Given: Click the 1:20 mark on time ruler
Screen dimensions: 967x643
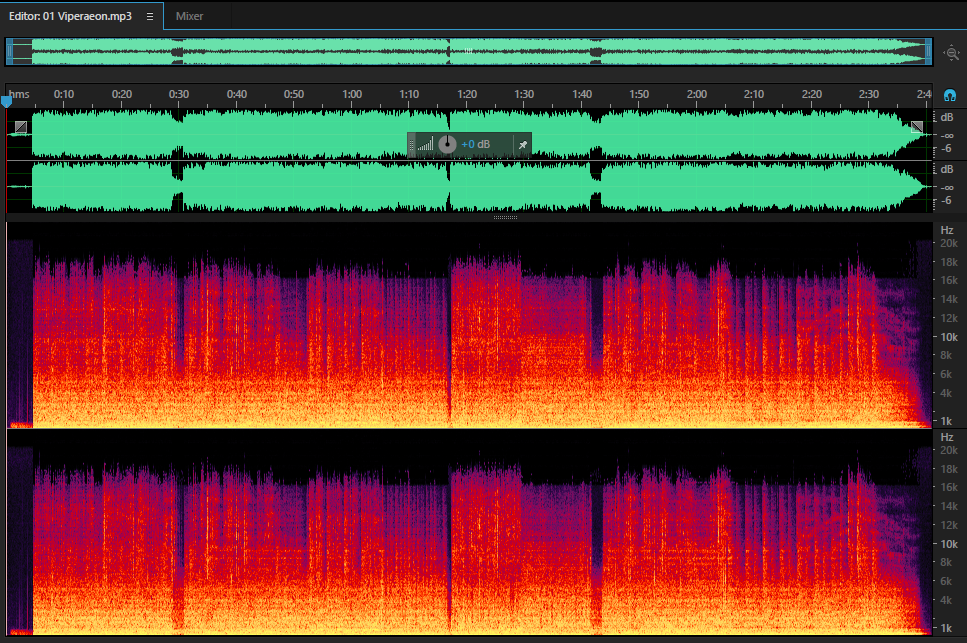Looking at the screenshot, I should [467, 94].
